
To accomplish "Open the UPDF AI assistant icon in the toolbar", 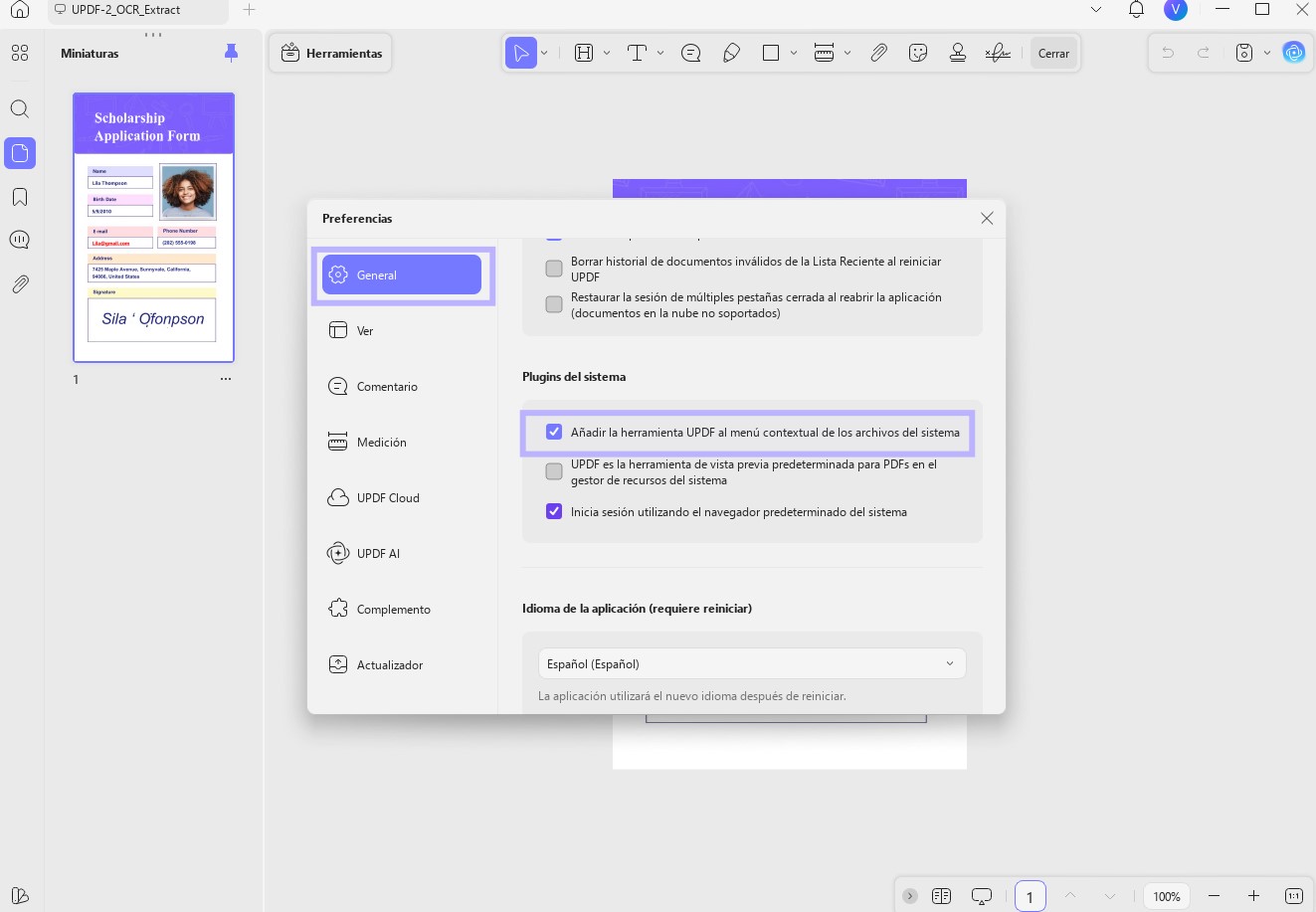I will (x=1294, y=54).
